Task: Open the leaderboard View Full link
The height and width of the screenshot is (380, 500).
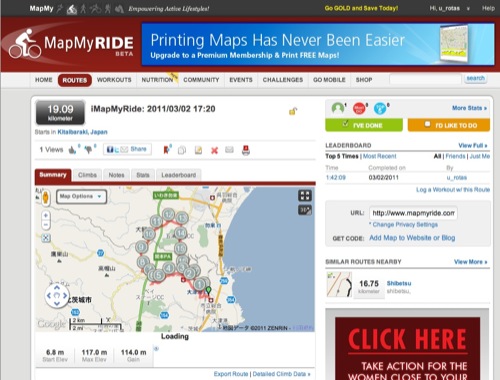Action: (x=473, y=145)
